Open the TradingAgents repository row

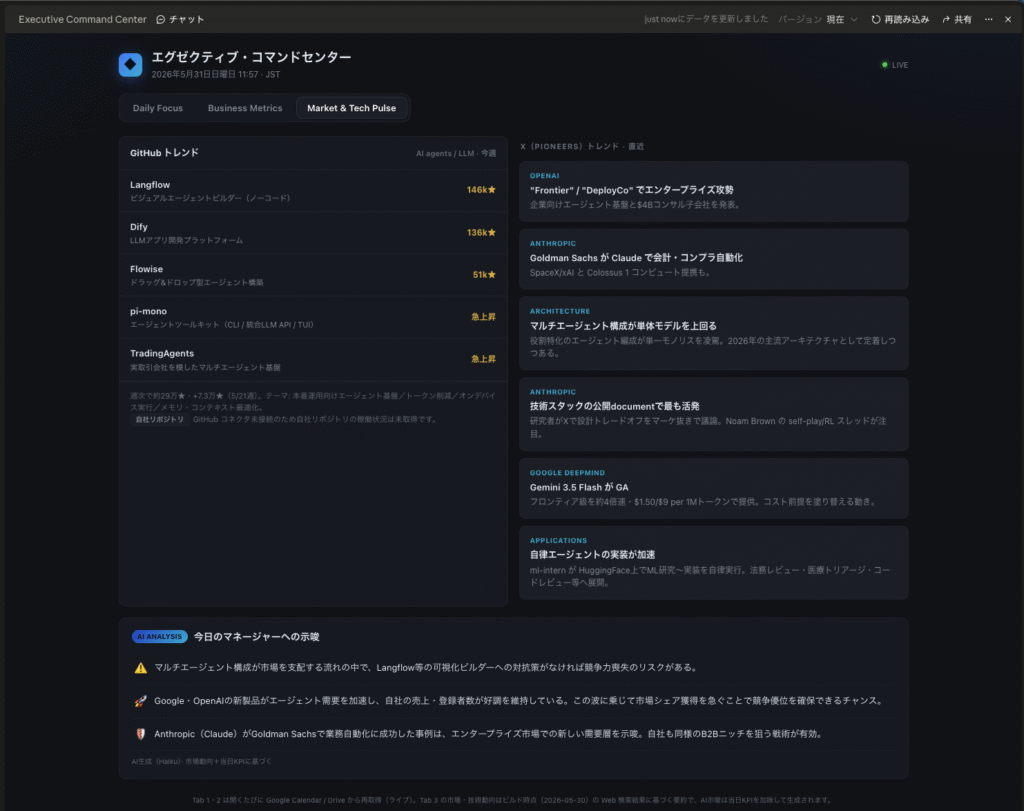(313, 360)
